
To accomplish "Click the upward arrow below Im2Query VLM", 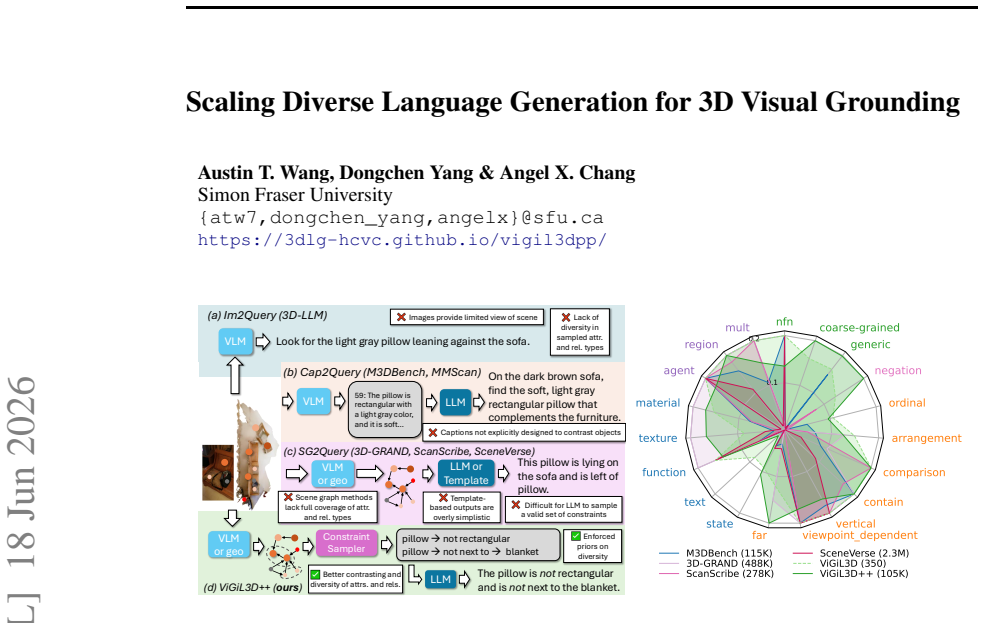I will pos(235,375).
